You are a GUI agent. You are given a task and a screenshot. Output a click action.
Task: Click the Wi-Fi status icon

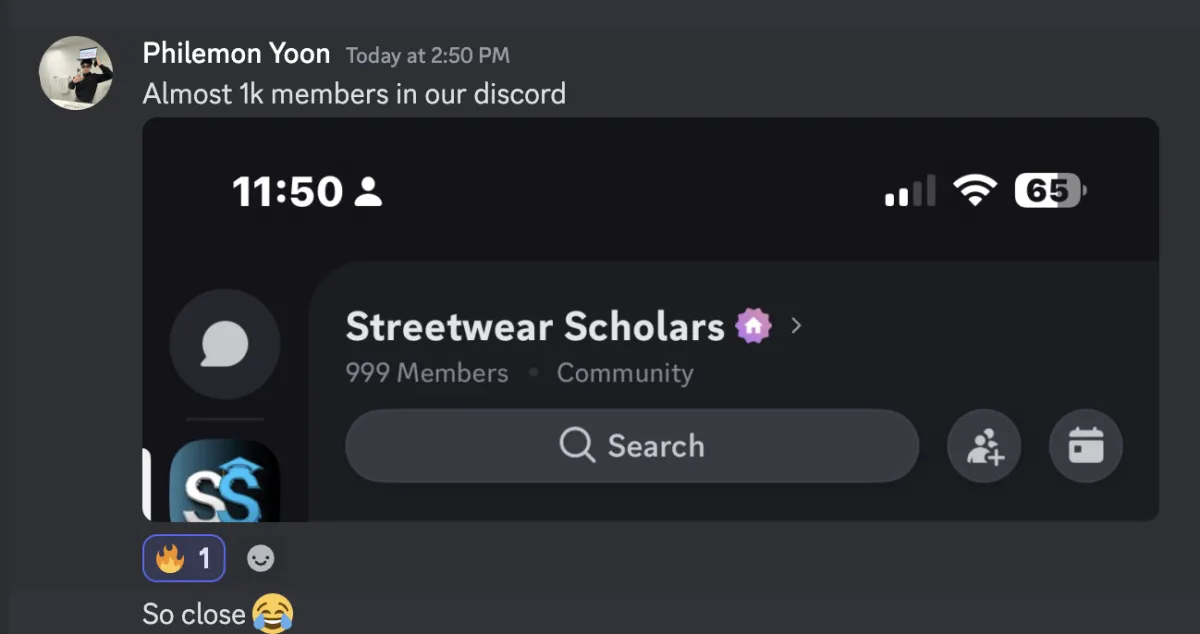point(975,189)
